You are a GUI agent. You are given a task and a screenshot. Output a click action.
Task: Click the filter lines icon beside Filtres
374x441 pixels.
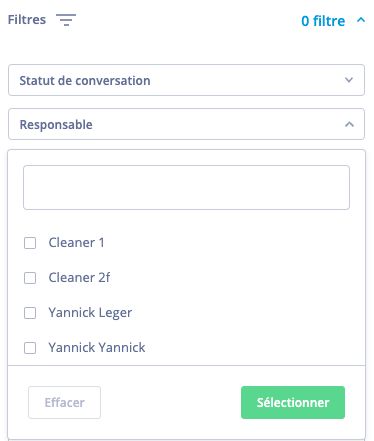tap(66, 20)
